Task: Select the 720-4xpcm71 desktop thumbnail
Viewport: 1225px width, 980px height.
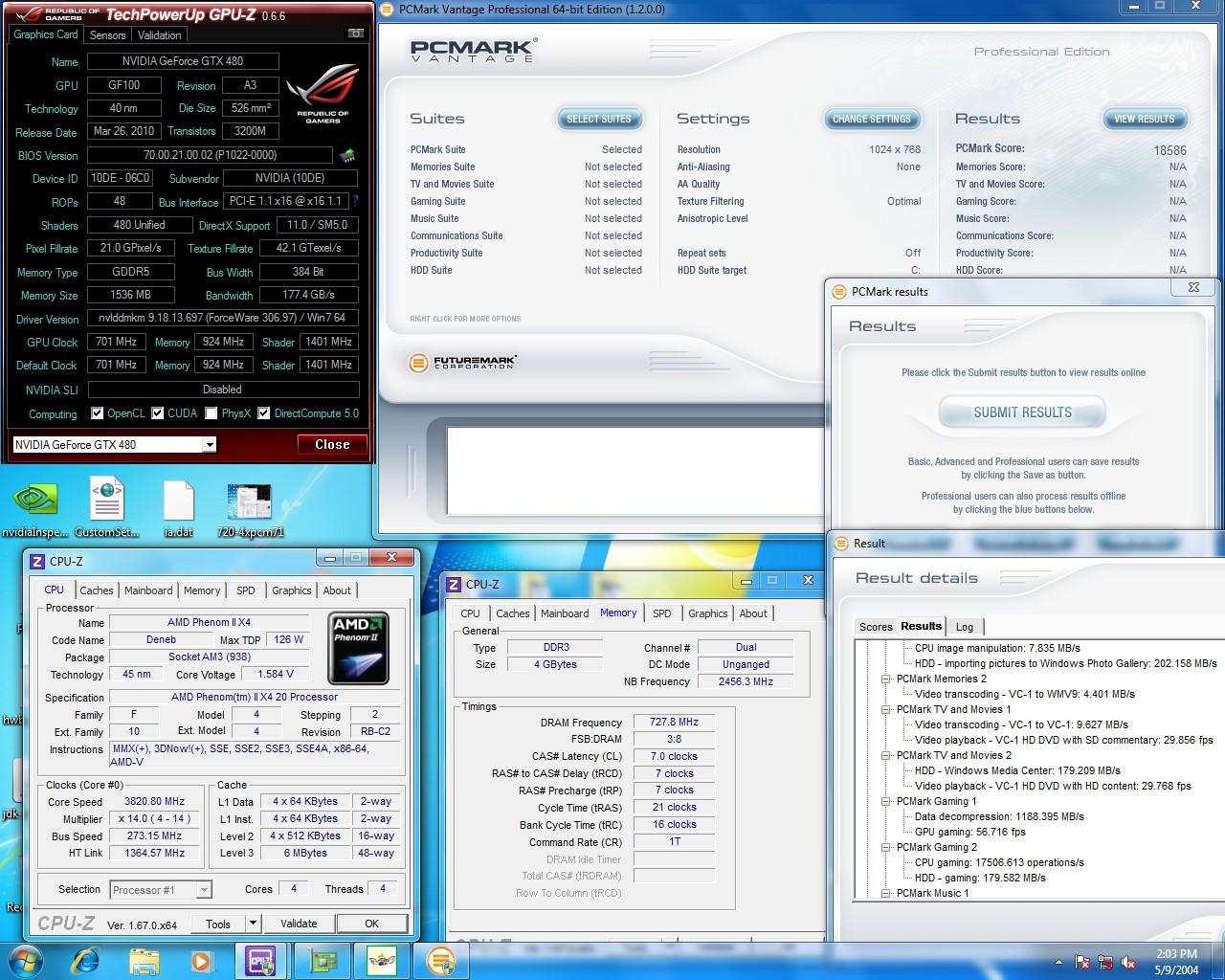Action: [250, 509]
